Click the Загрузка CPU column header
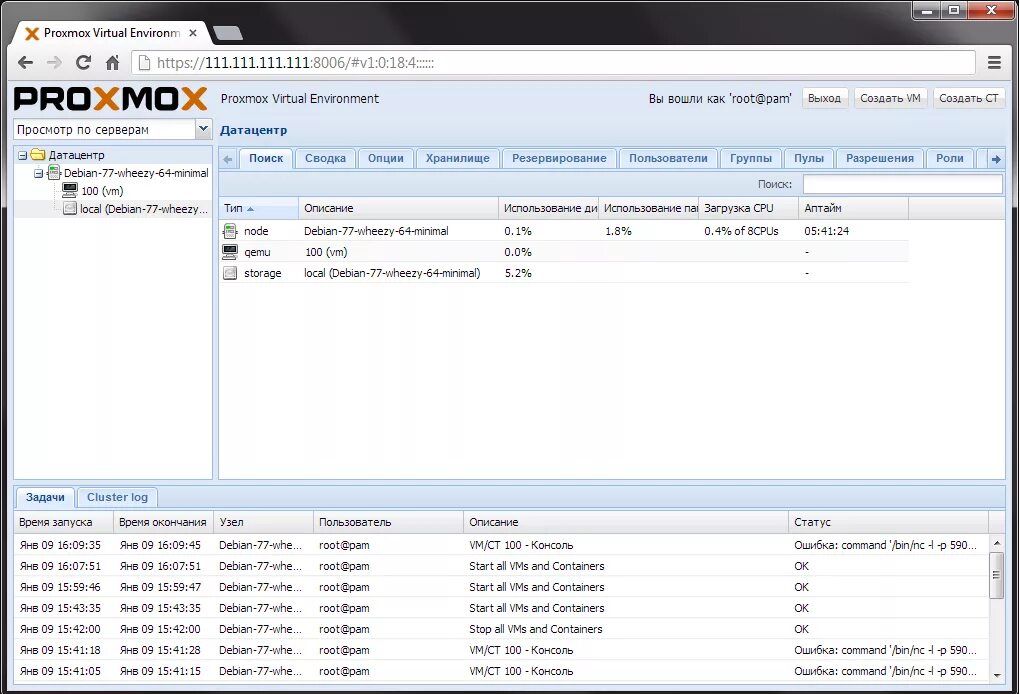The width and height of the screenshot is (1020, 694). 748,208
